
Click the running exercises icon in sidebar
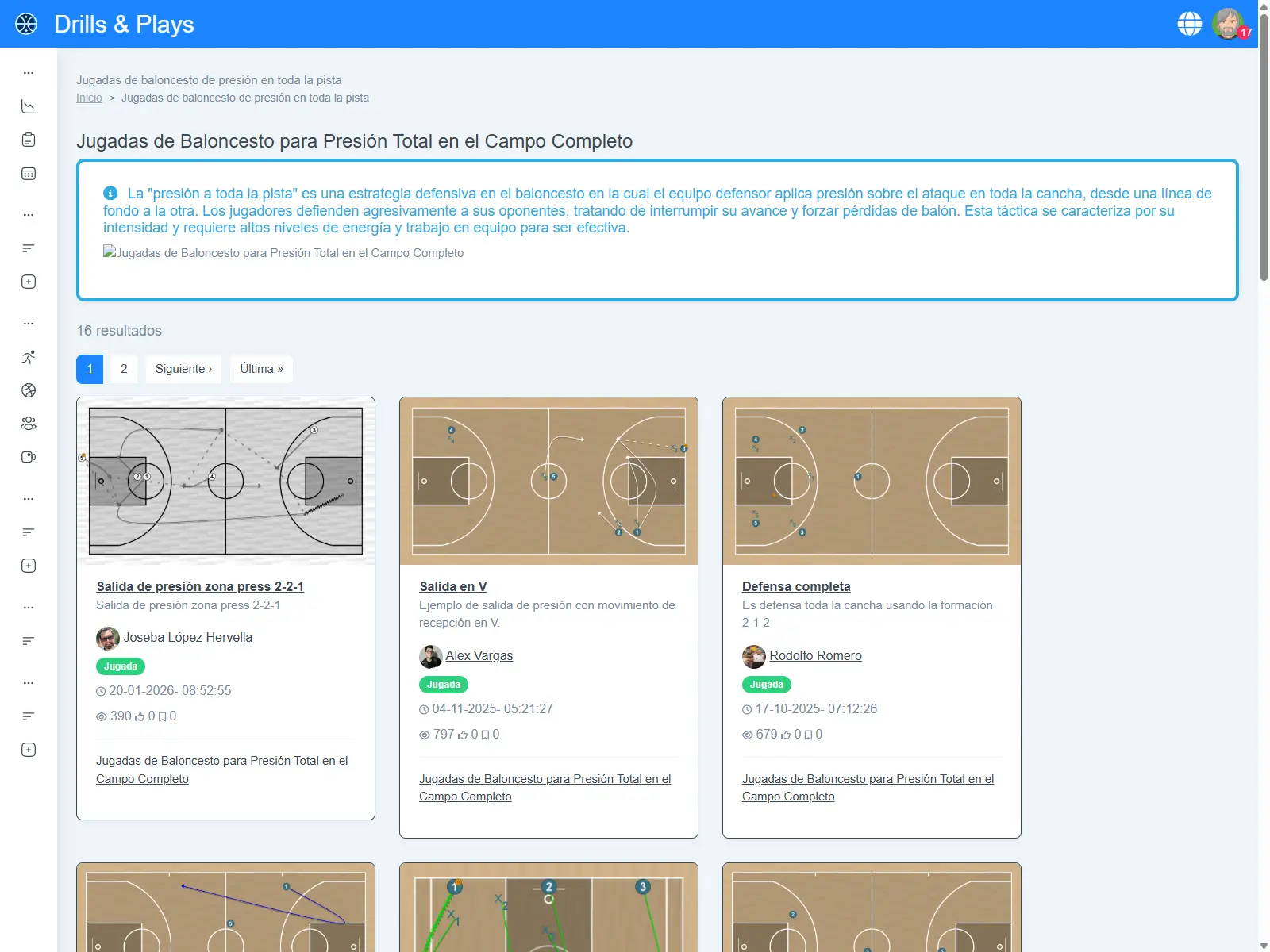(x=29, y=357)
